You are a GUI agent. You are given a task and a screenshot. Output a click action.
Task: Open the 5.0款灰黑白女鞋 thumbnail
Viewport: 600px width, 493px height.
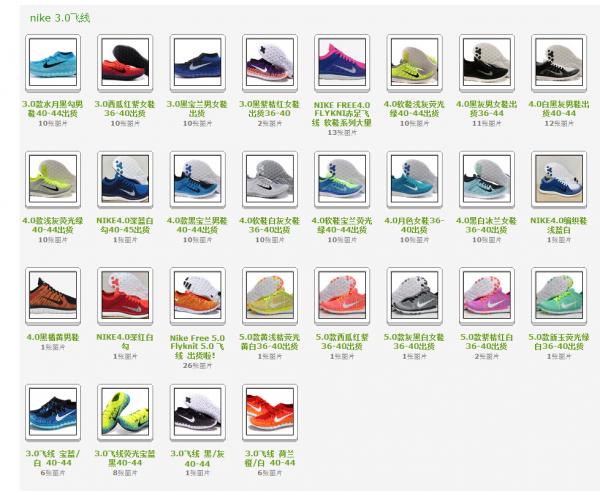coord(414,295)
